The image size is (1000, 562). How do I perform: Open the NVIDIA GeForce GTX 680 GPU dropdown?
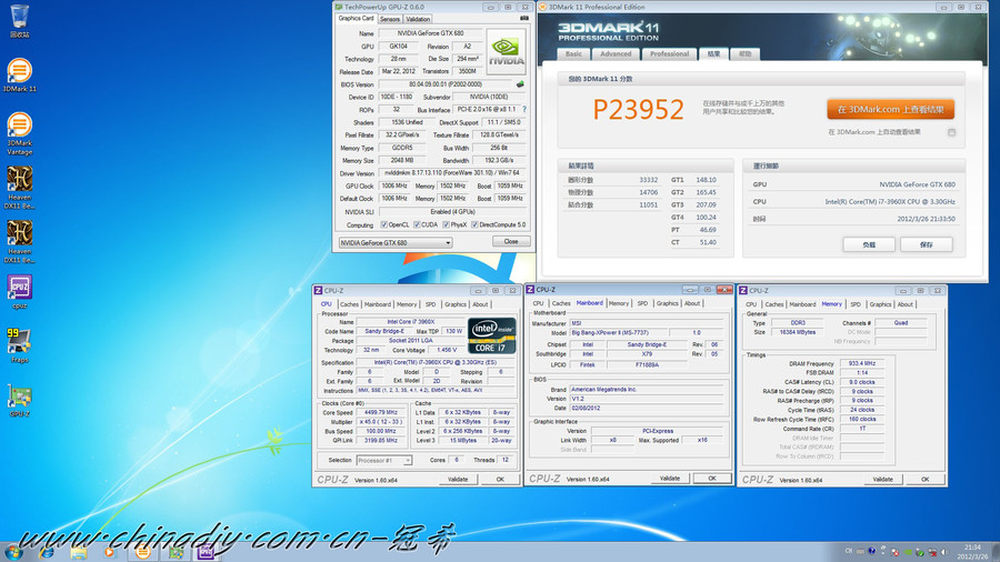click(x=395, y=243)
